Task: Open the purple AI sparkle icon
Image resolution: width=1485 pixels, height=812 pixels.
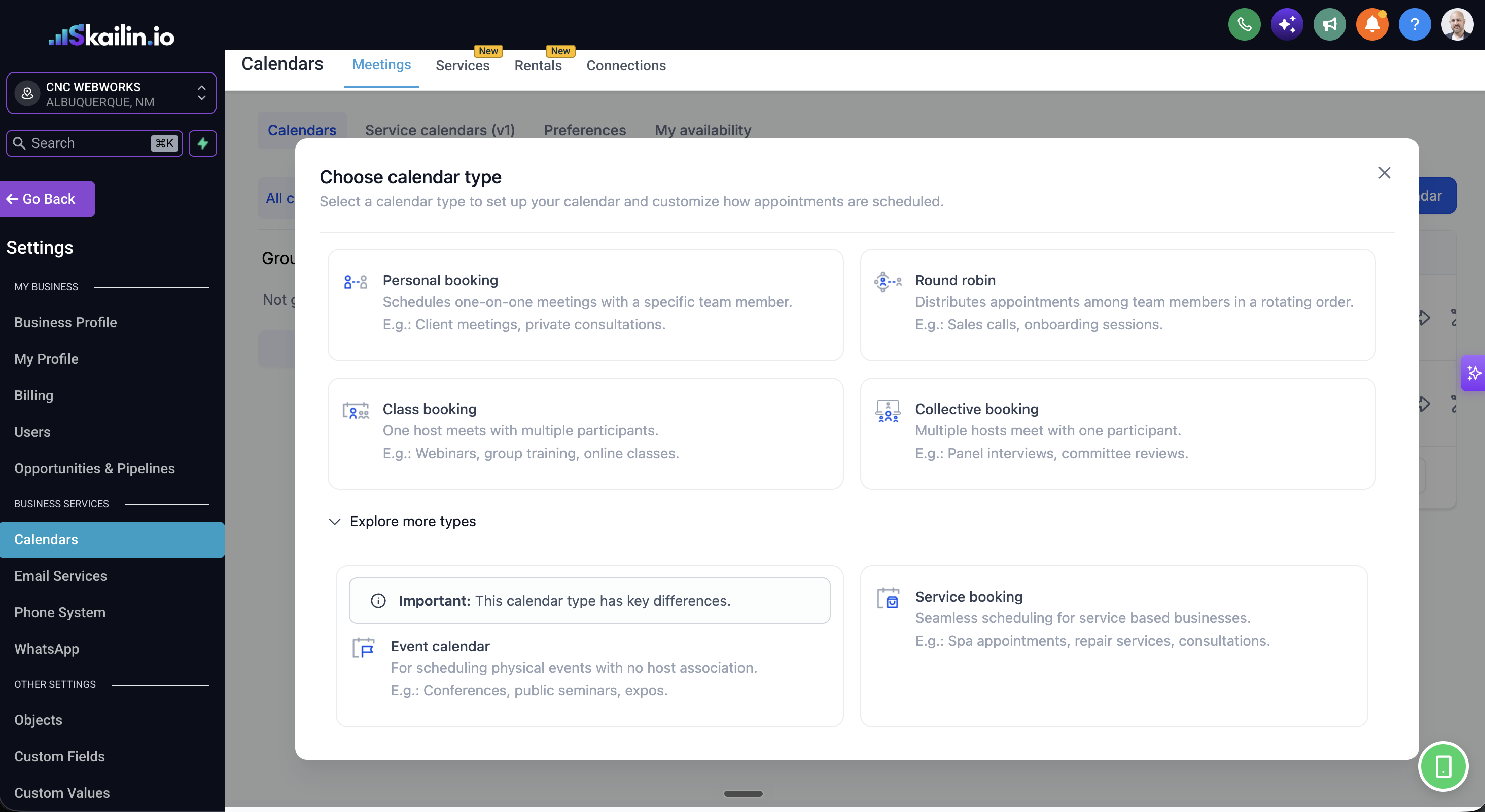Action: click(x=1287, y=24)
